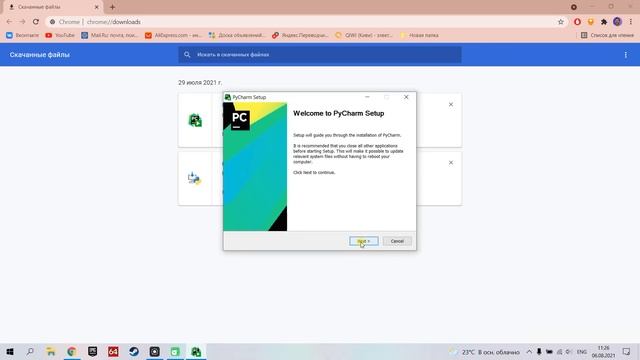Open the Доска объявлений bookmark
640x360 pixels.
tap(237, 35)
